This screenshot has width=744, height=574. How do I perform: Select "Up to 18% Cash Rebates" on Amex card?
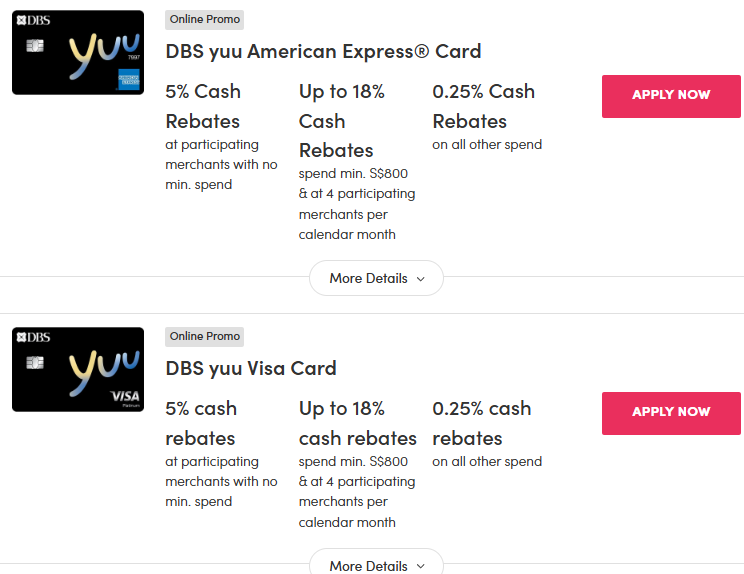point(342,121)
